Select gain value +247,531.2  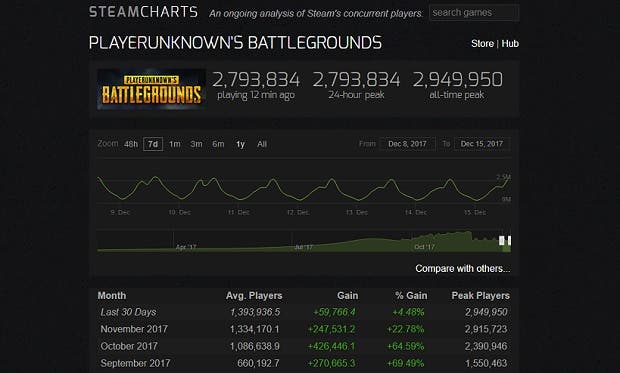[x=331, y=329]
